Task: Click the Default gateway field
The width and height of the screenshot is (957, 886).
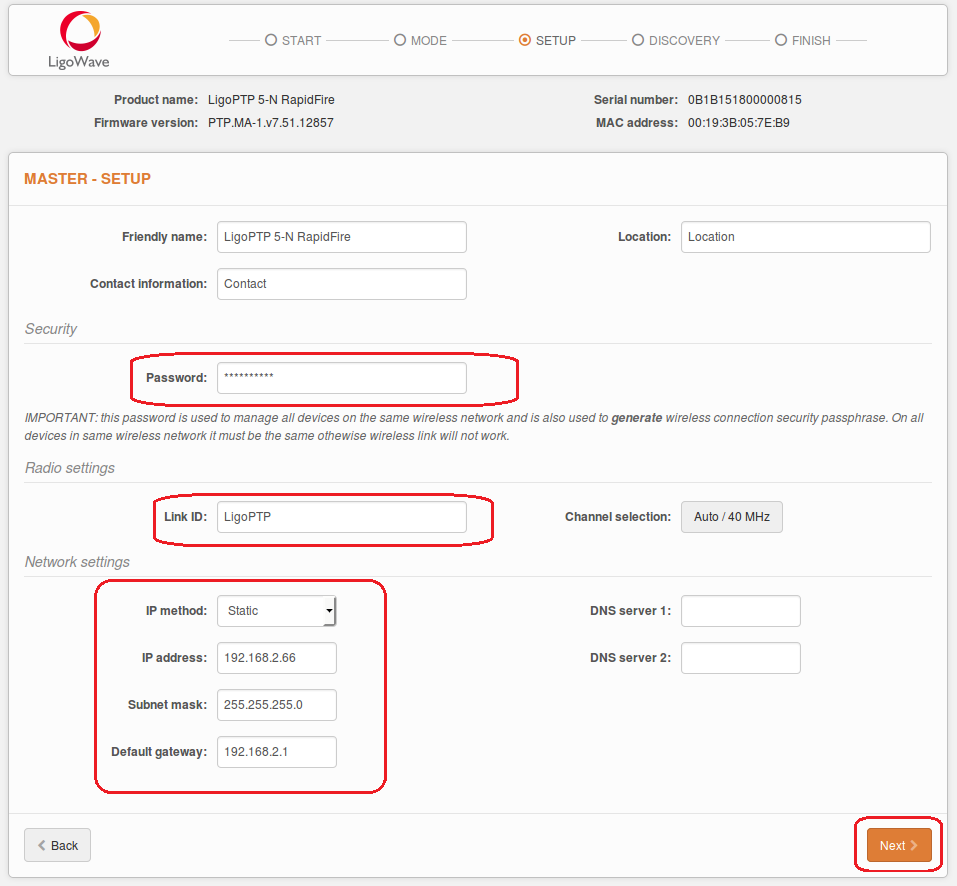Action: (x=276, y=752)
